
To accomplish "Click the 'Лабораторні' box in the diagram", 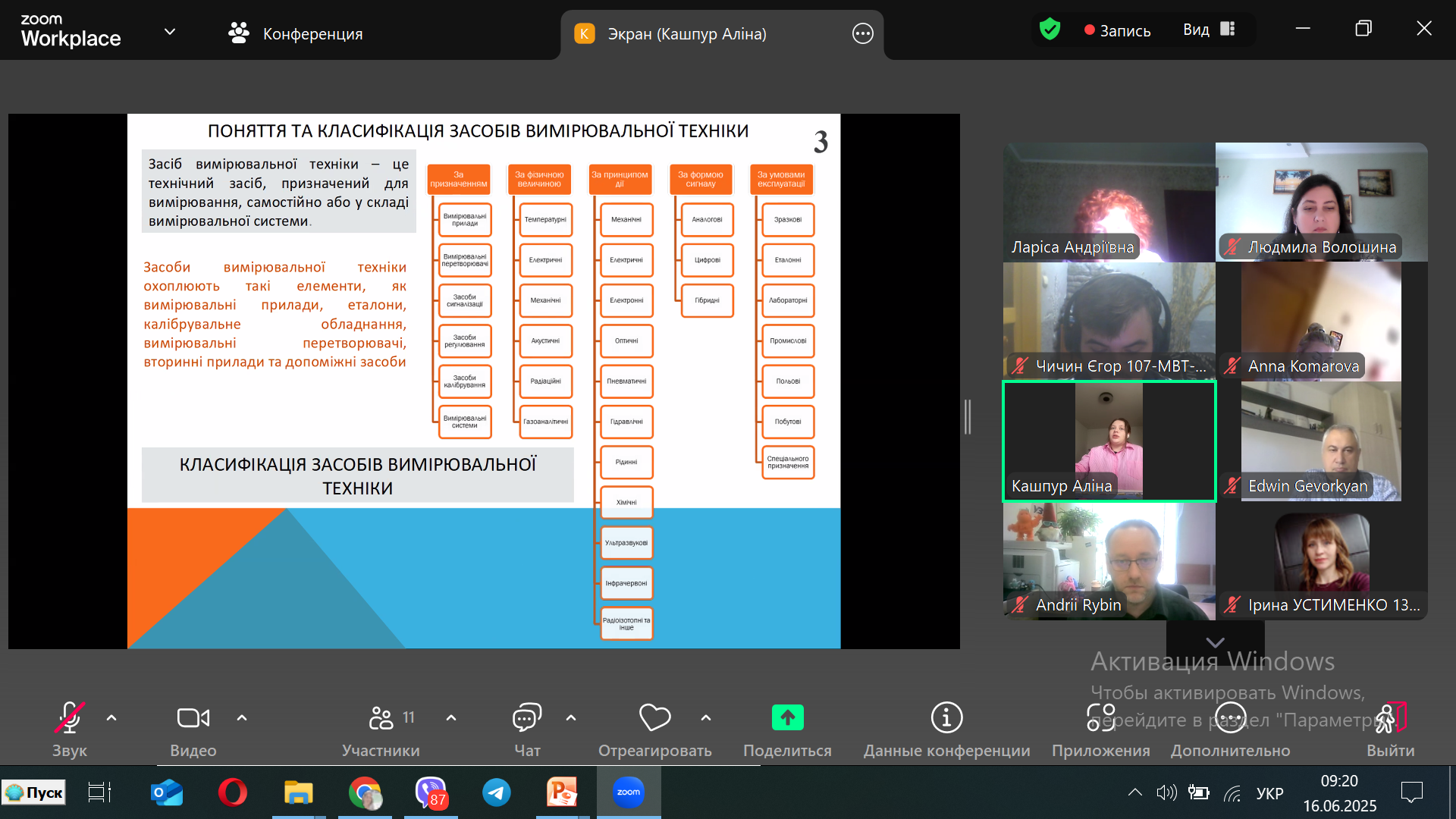I will coord(788,300).
